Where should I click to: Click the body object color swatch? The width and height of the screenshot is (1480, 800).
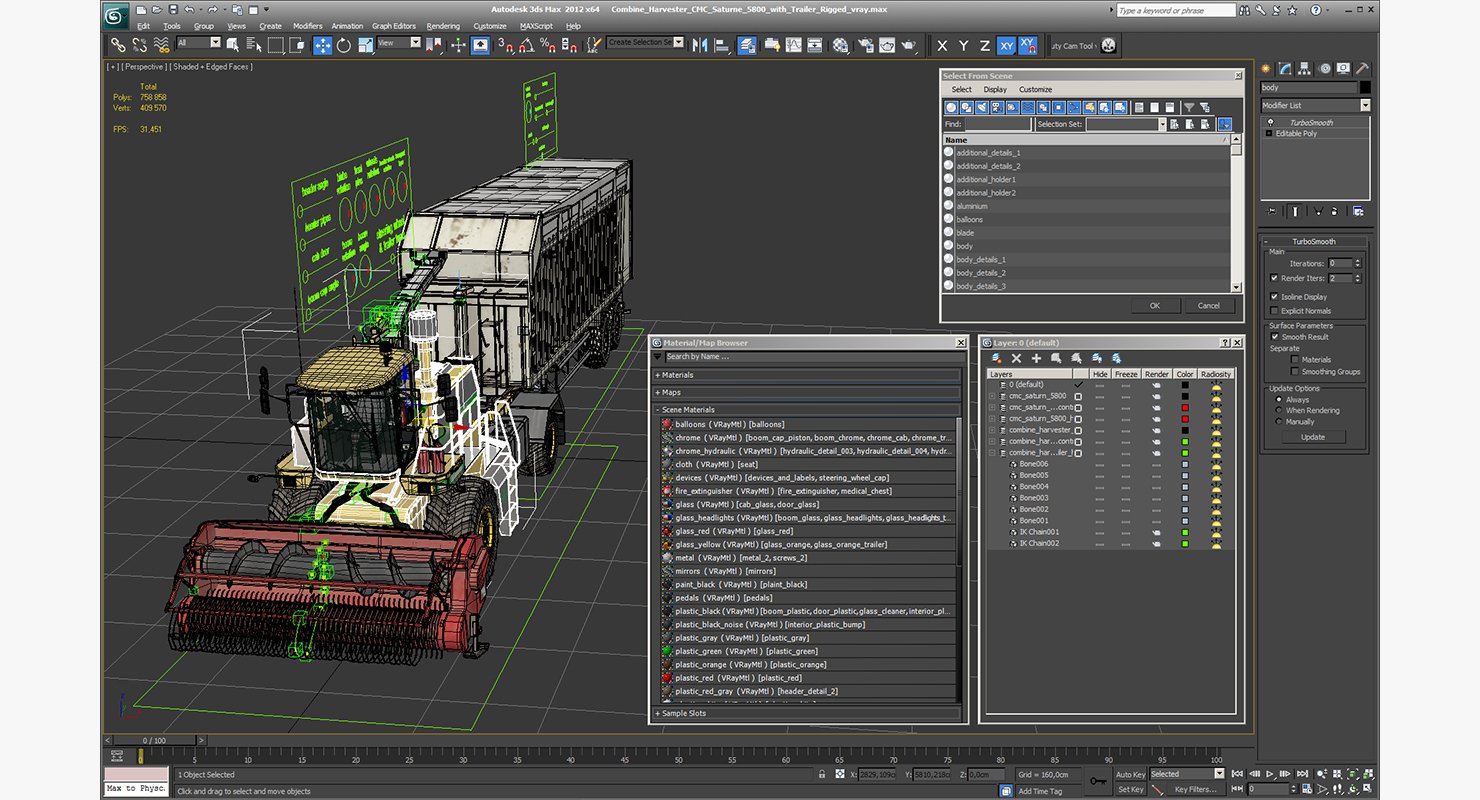click(1365, 88)
